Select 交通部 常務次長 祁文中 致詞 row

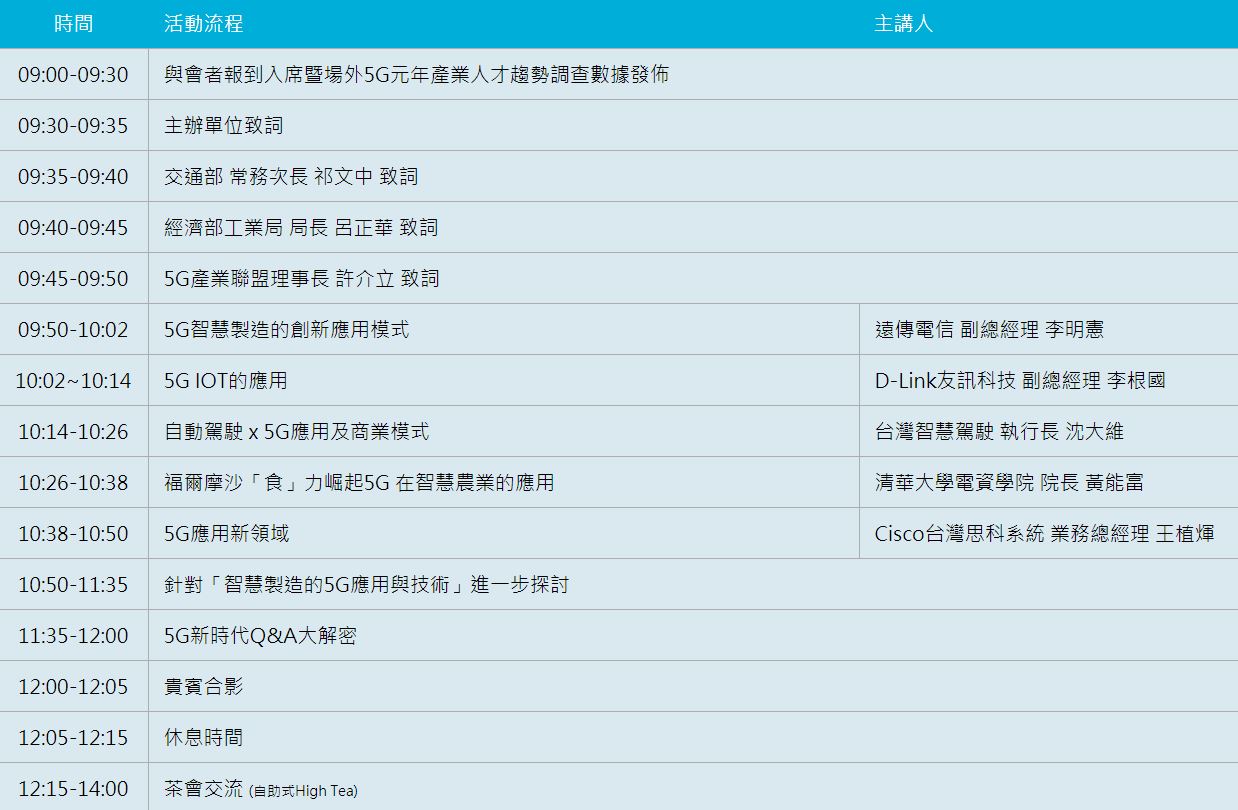[291, 177]
